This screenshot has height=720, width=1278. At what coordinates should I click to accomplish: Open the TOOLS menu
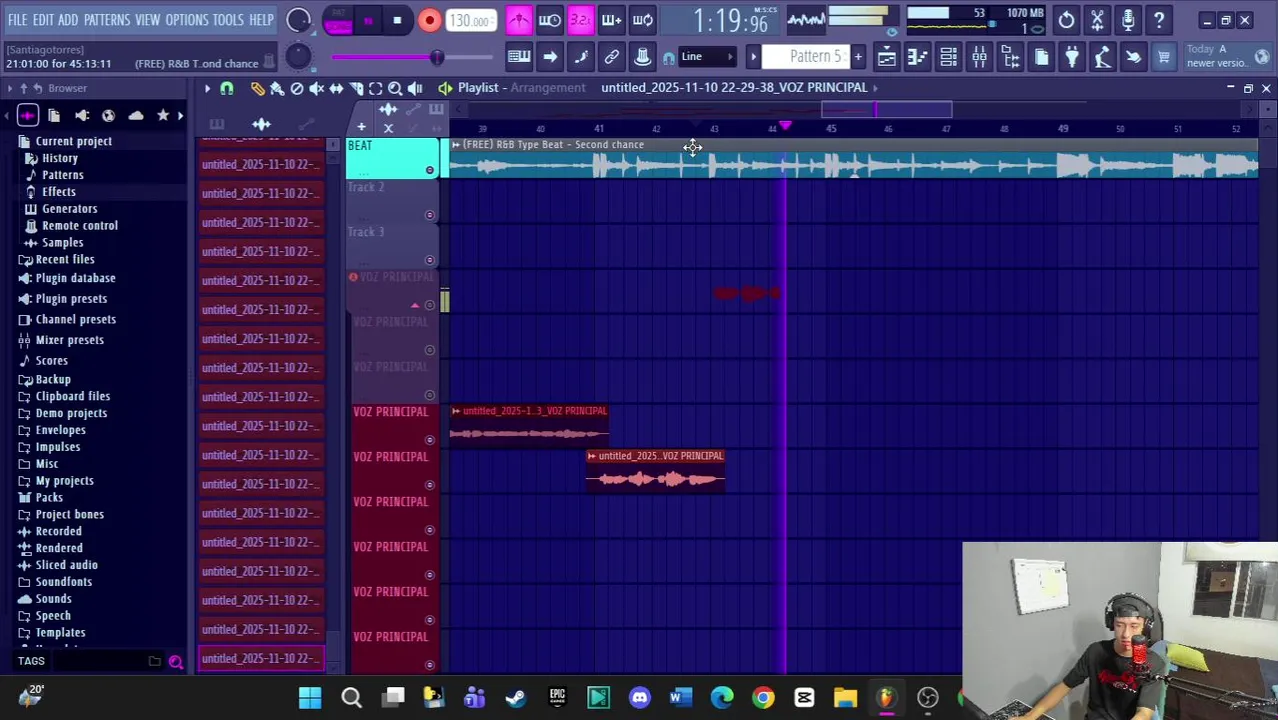[x=228, y=20]
